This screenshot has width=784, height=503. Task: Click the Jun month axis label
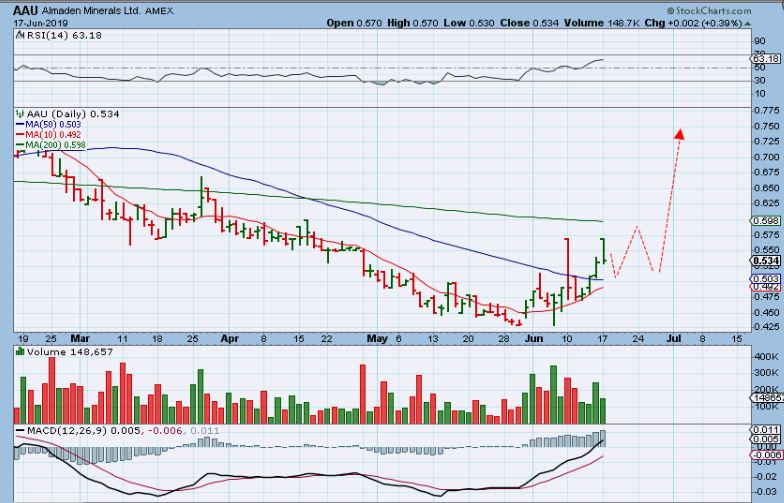coord(534,338)
